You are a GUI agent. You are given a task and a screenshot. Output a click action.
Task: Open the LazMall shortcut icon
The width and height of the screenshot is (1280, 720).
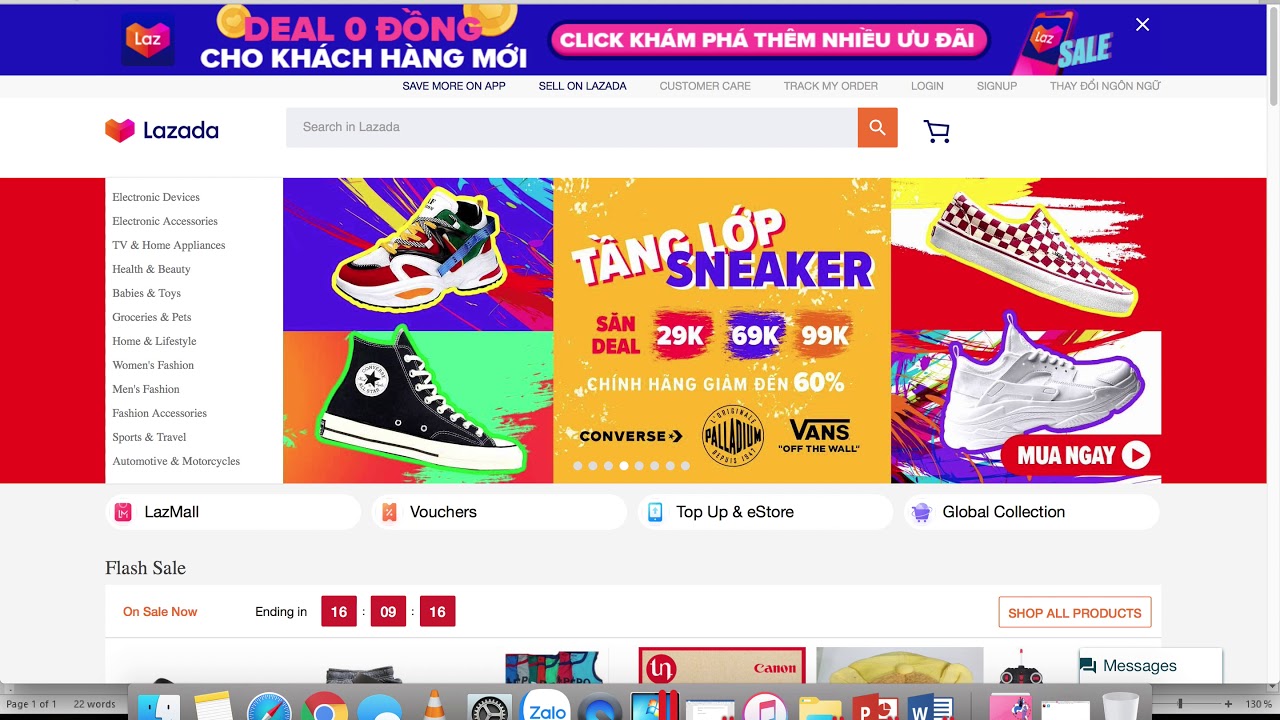point(123,512)
